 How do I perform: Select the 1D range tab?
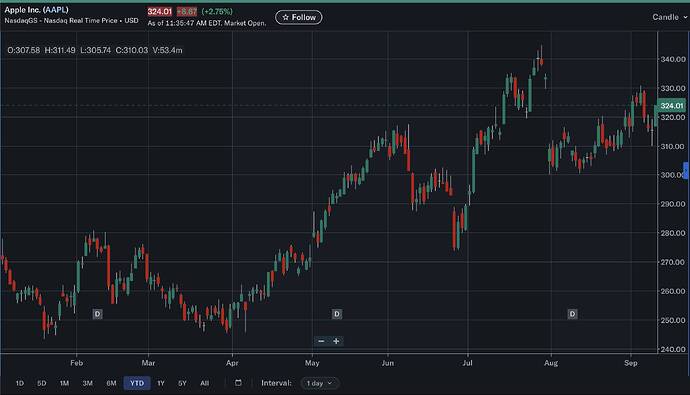[19, 383]
